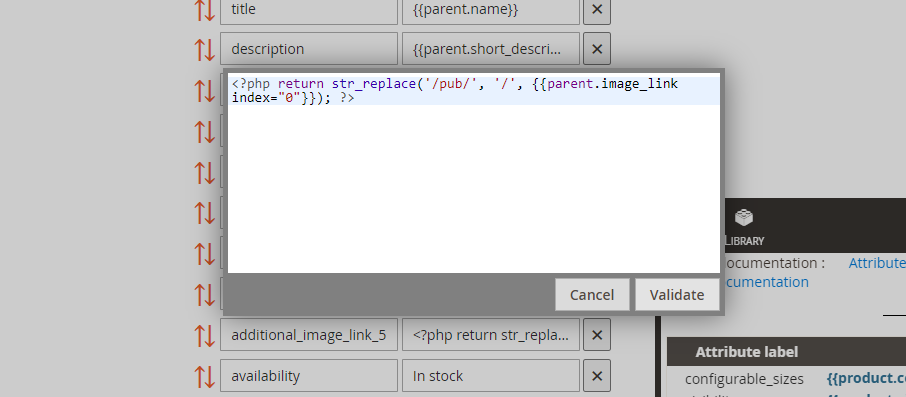Open the {{parent.short_descri... value field
This screenshot has width=906, height=397.
491,49
